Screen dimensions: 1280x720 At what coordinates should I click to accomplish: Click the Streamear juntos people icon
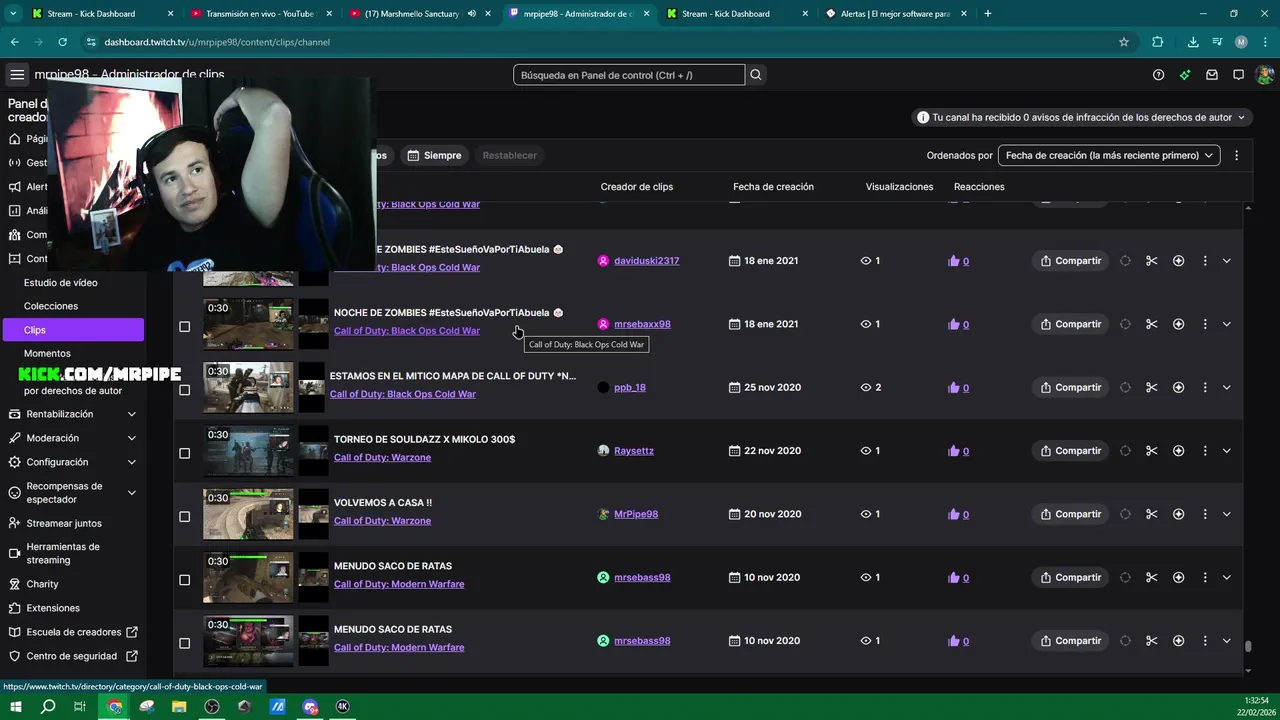point(14,523)
